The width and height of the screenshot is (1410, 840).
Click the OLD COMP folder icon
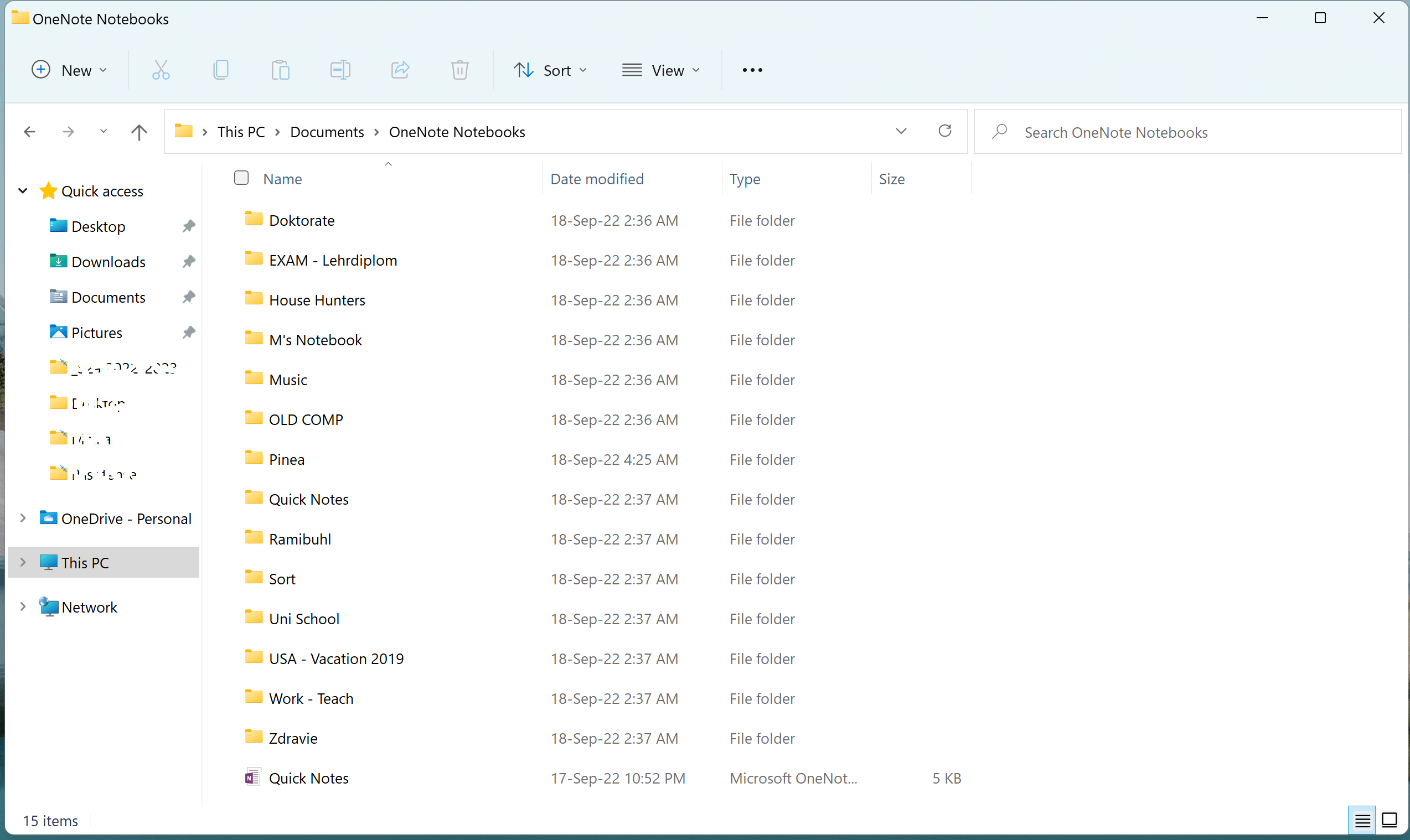point(254,418)
